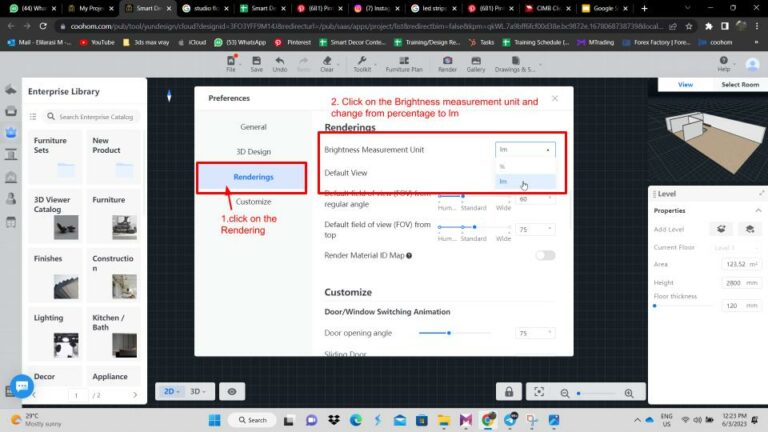The image size is (768, 432).
Task: Open Chrome from the Windows taskbar
Action: [487, 420]
